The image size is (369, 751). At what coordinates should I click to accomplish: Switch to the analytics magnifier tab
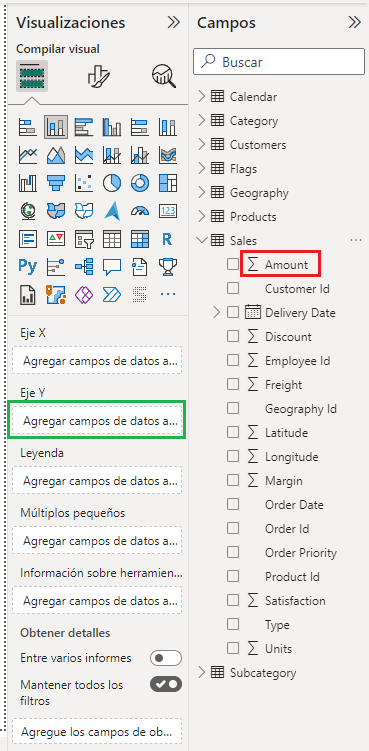tap(164, 76)
